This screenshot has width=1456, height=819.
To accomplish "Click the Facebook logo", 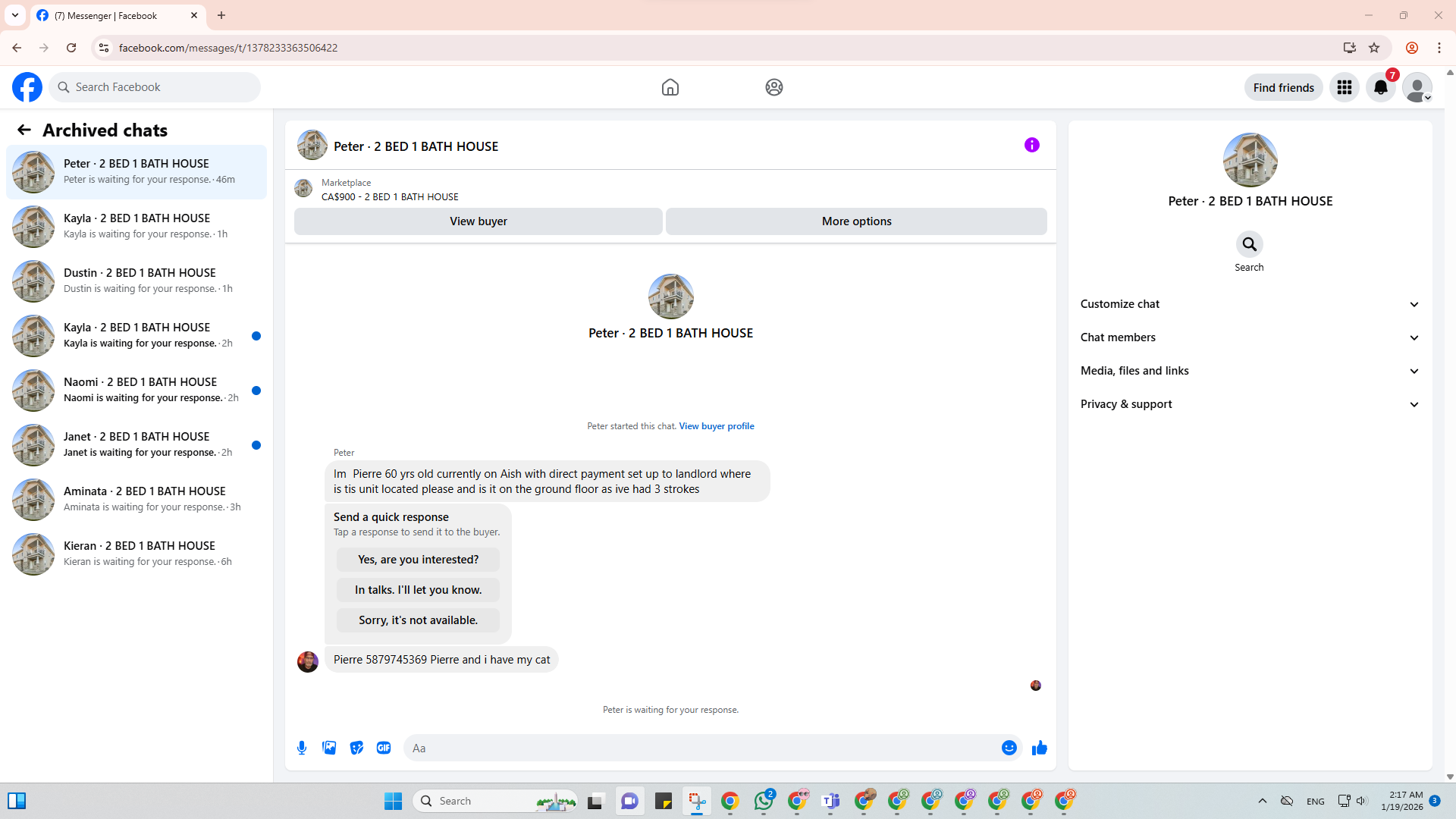I will 27,87.
